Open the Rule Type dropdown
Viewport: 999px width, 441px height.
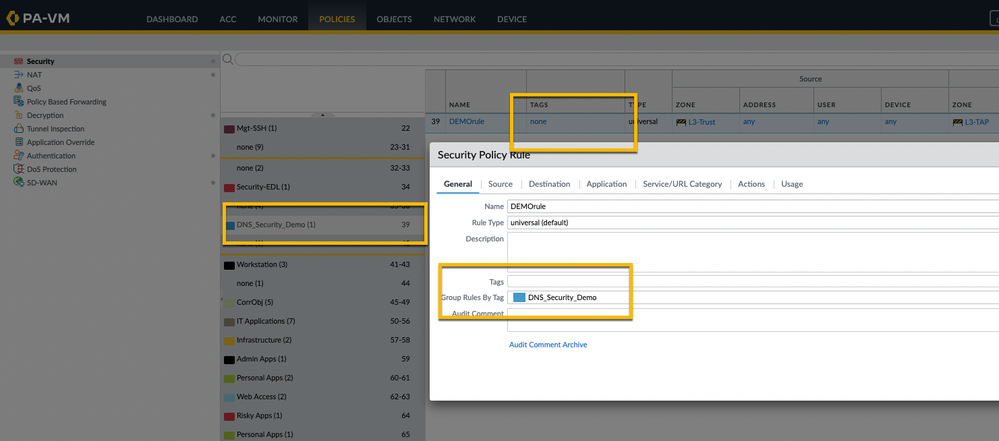pos(752,222)
